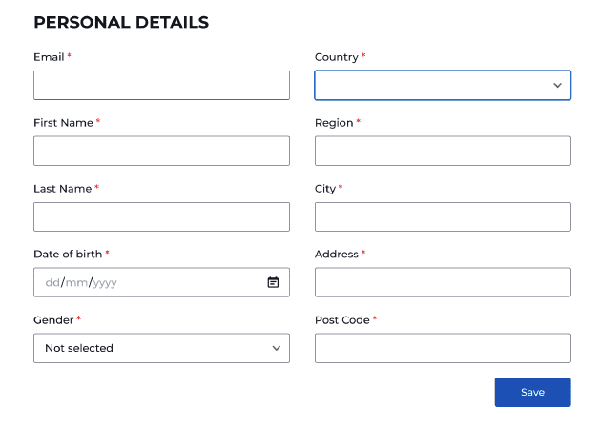Select the mm month segment of date
The width and height of the screenshot is (600, 429).
click(x=76, y=282)
